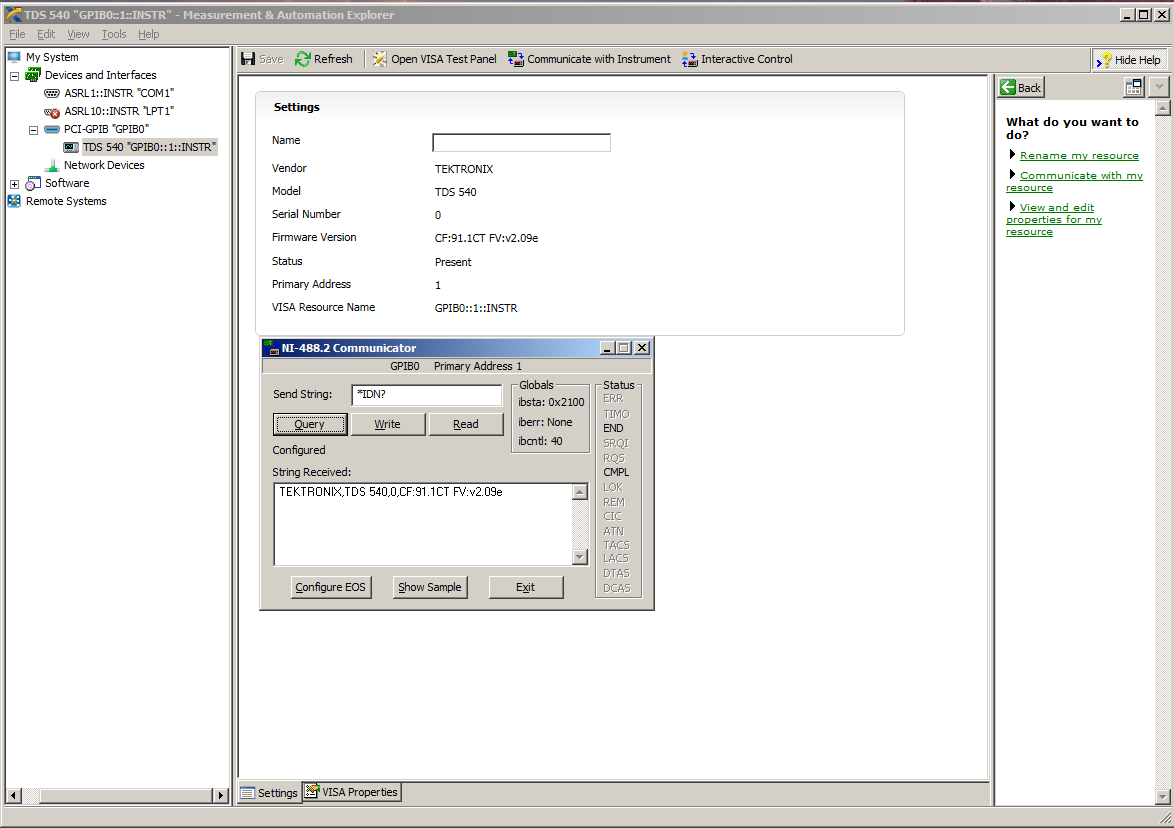Click help pane scrollbar down arrow

[x=1163, y=797]
